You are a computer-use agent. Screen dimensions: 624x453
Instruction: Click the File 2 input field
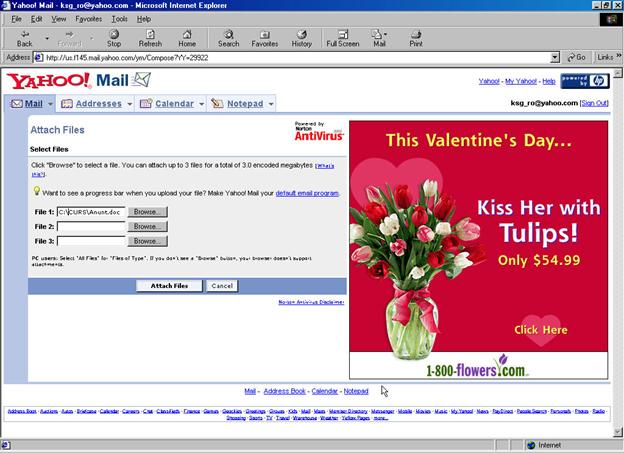91,227
